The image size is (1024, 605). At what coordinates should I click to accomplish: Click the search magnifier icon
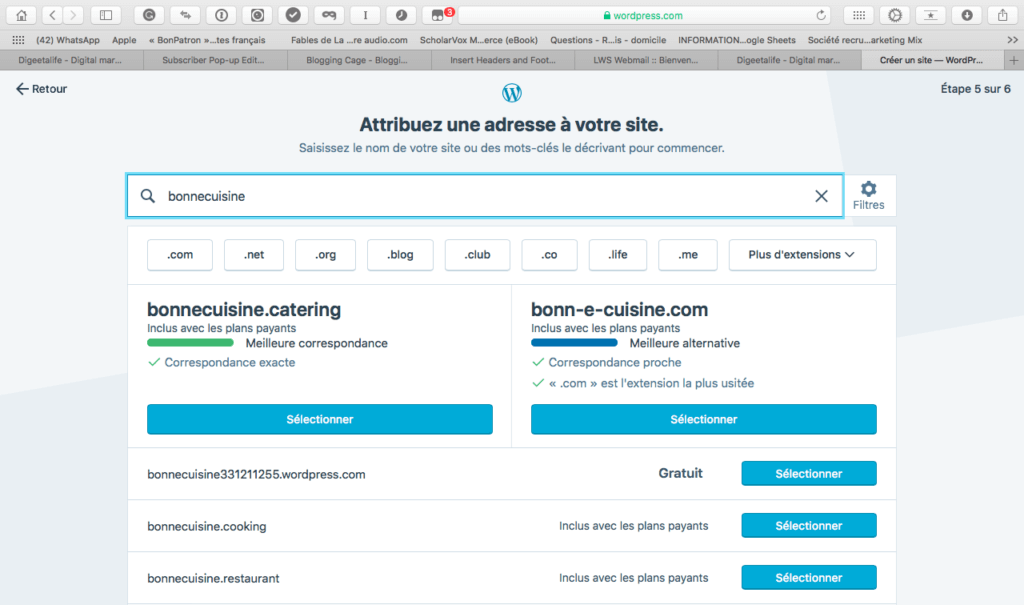[x=148, y=196]
